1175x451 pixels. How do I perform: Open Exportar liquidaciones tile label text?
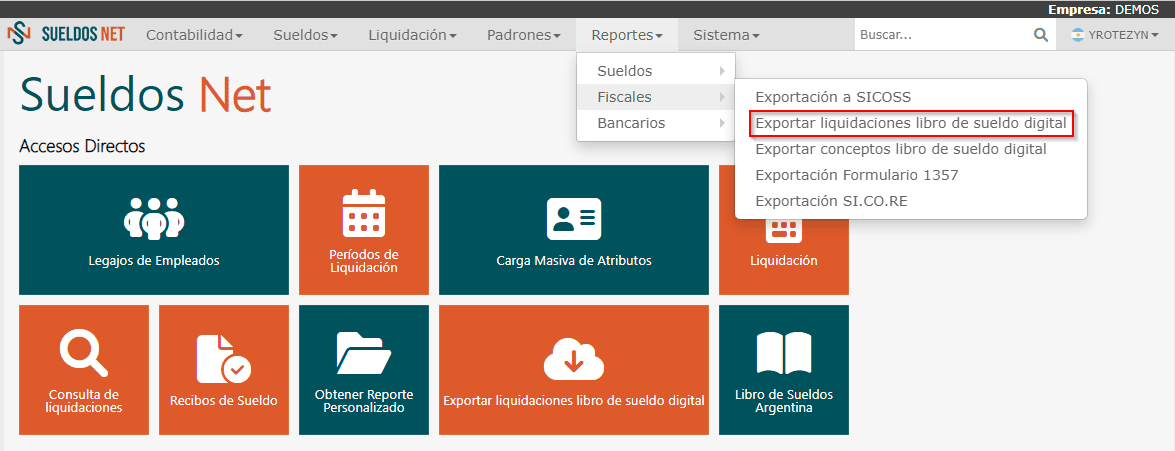(x=574, y=401)
